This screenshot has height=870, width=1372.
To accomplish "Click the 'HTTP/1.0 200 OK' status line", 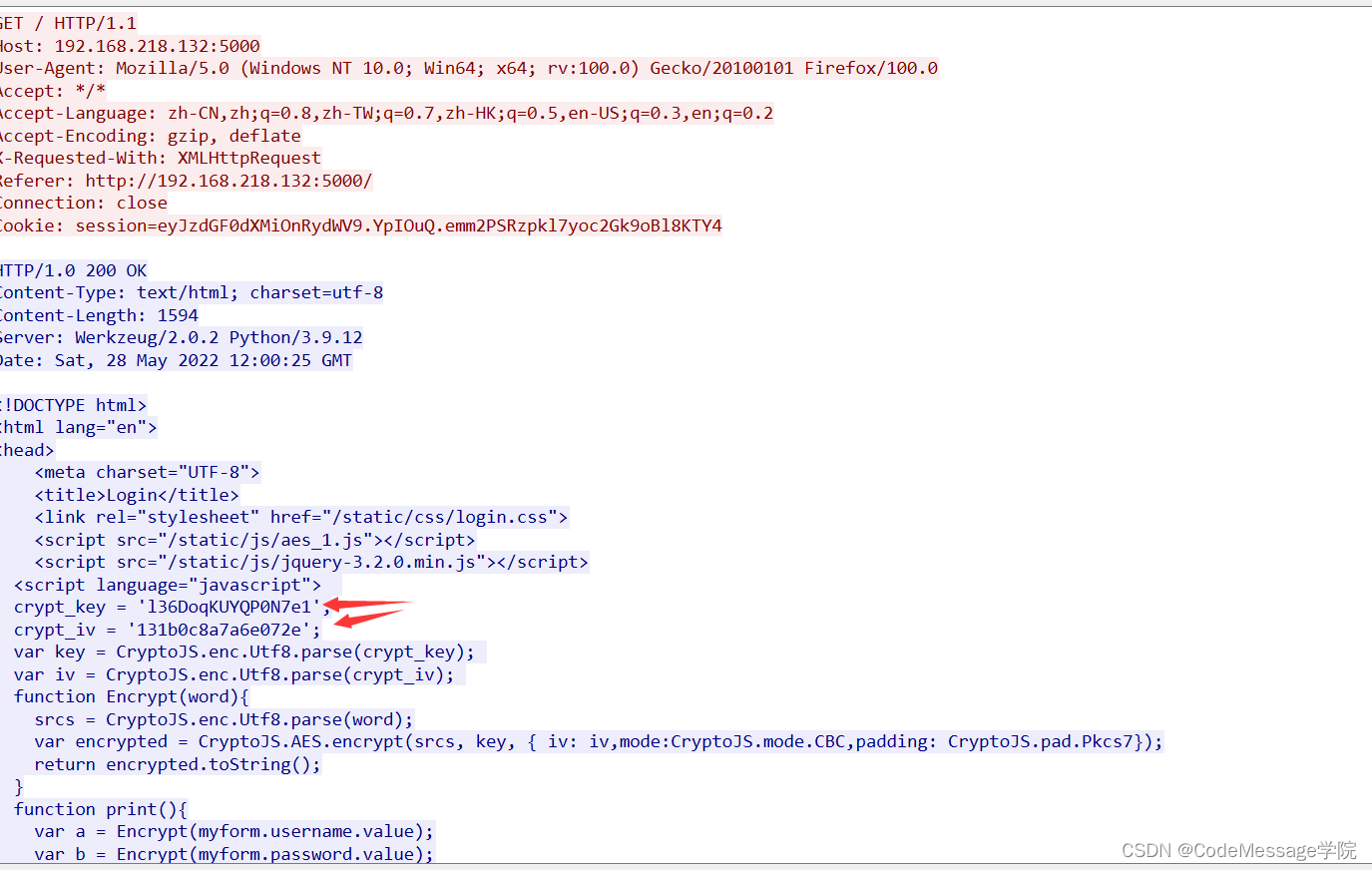I will (x=74, y=270).
